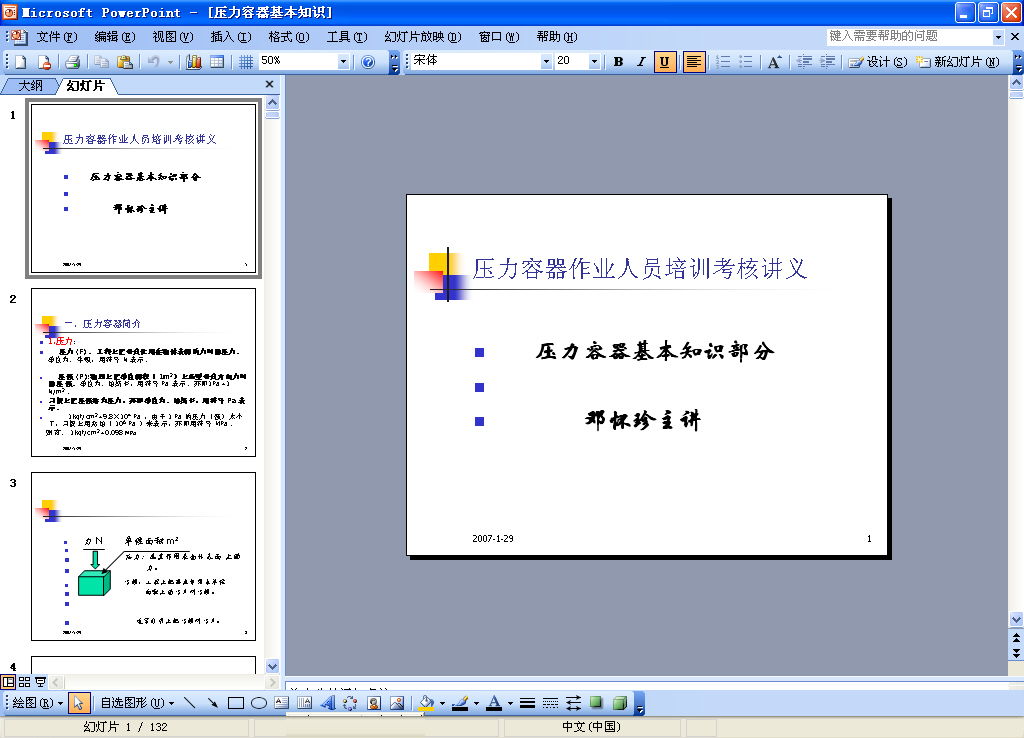Click the Font Color swatch button

point(493,703)
